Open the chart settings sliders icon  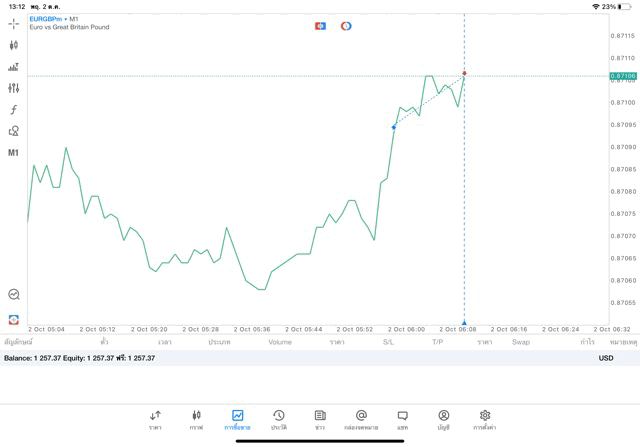13,88
